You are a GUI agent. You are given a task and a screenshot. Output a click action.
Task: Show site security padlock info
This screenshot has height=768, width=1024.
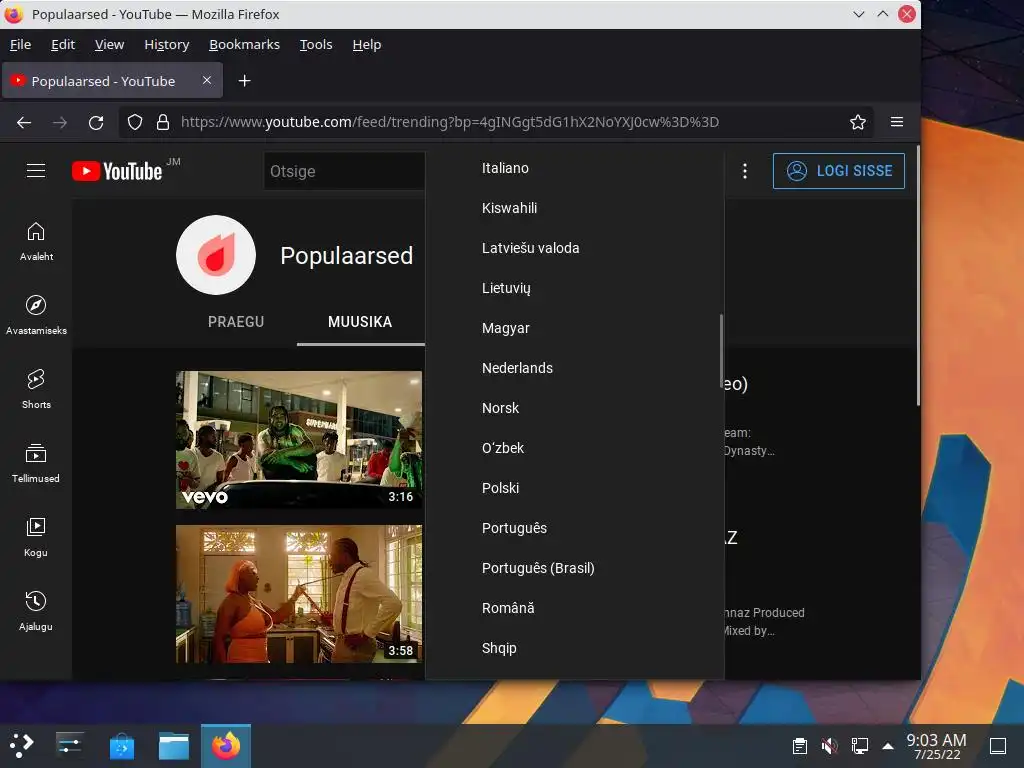(x=163, y=122)
